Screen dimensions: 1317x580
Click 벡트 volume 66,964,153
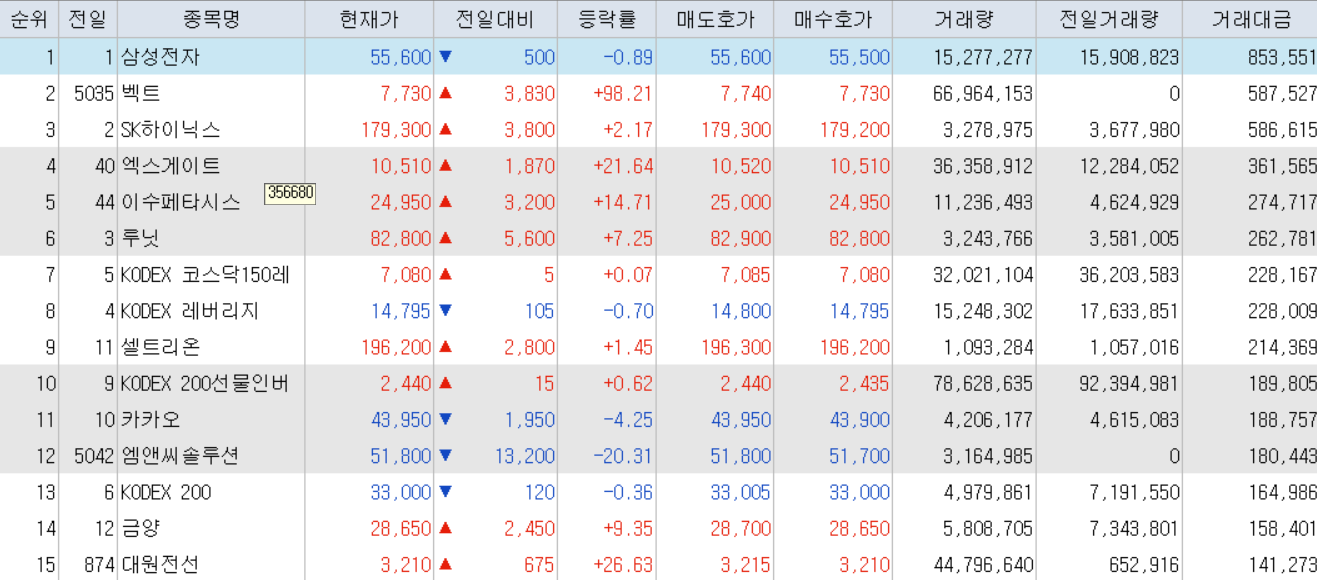tap(983, 94)
